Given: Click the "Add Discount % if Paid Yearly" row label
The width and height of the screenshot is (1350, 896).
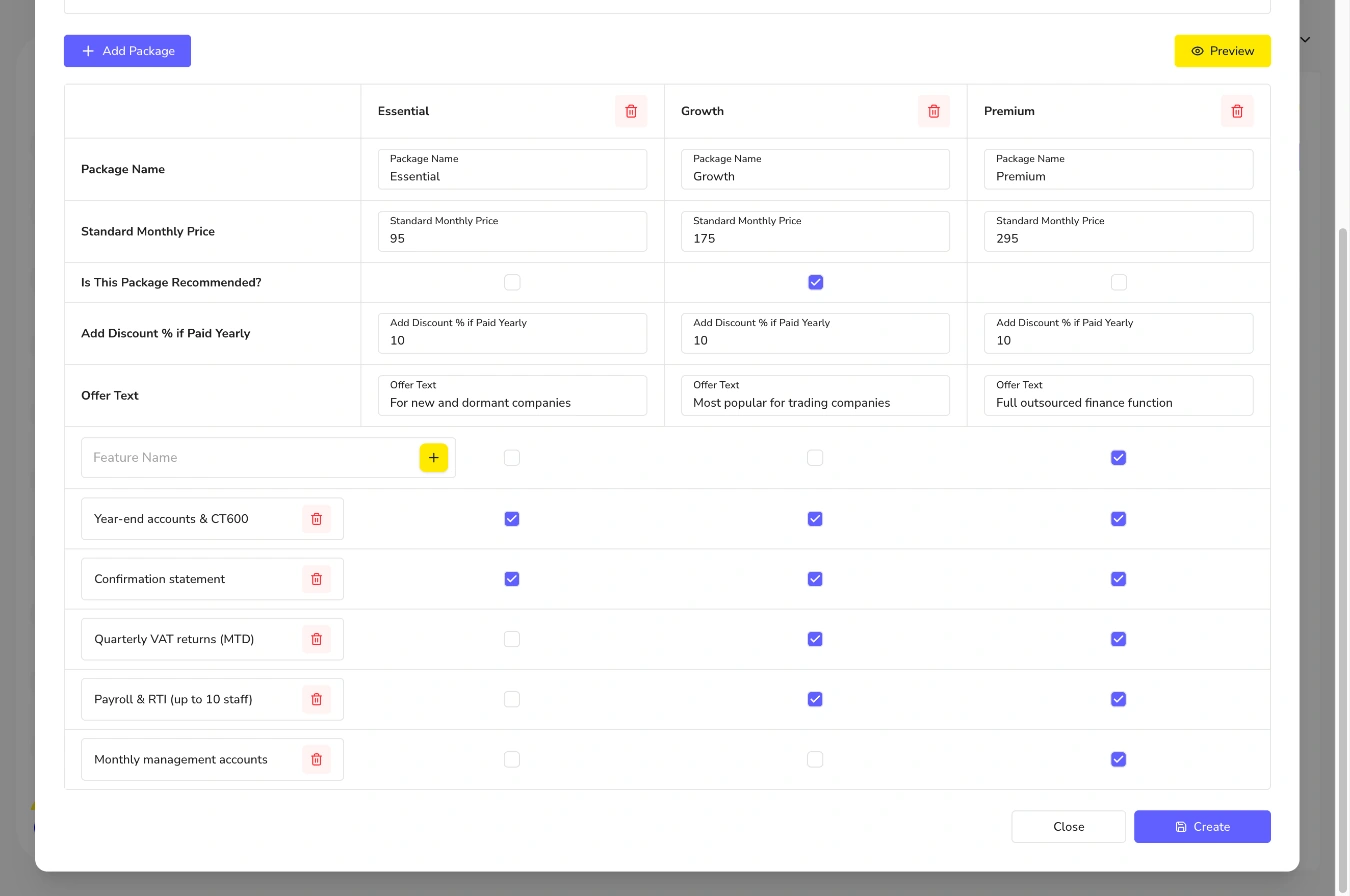Looking at the screenshot, I should [165, 333].
